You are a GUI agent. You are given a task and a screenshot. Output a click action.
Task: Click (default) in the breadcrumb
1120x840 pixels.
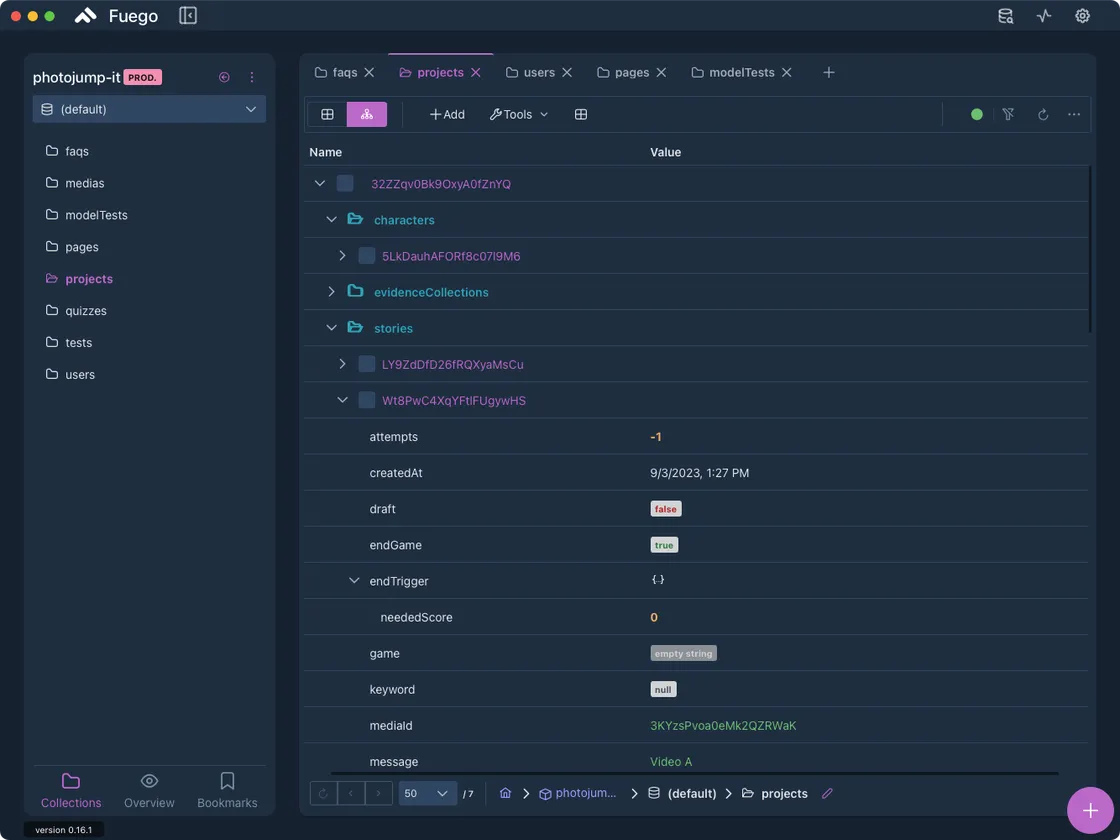682,794
